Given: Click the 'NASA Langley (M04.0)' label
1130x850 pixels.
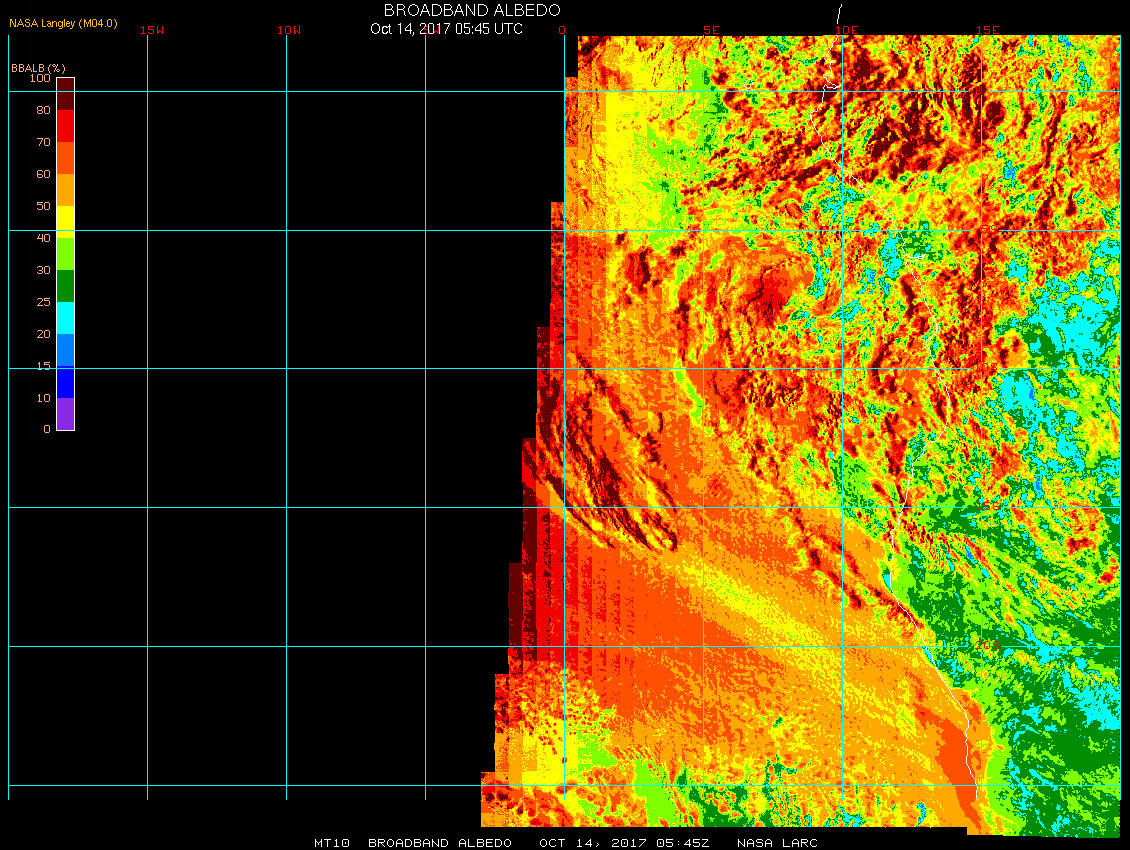Looking at the screenshot, I should pos(63,23).
